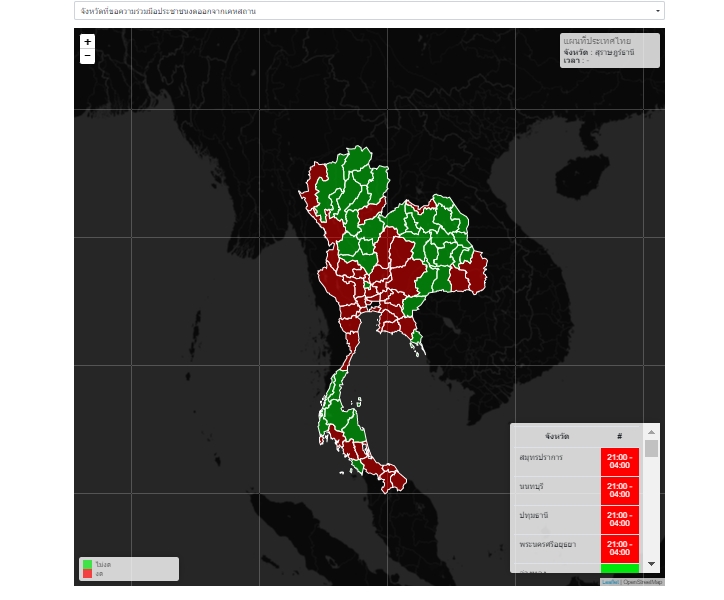Click the table's scroll up arrow
Screen dimensions: 724x600
(652, 432)
